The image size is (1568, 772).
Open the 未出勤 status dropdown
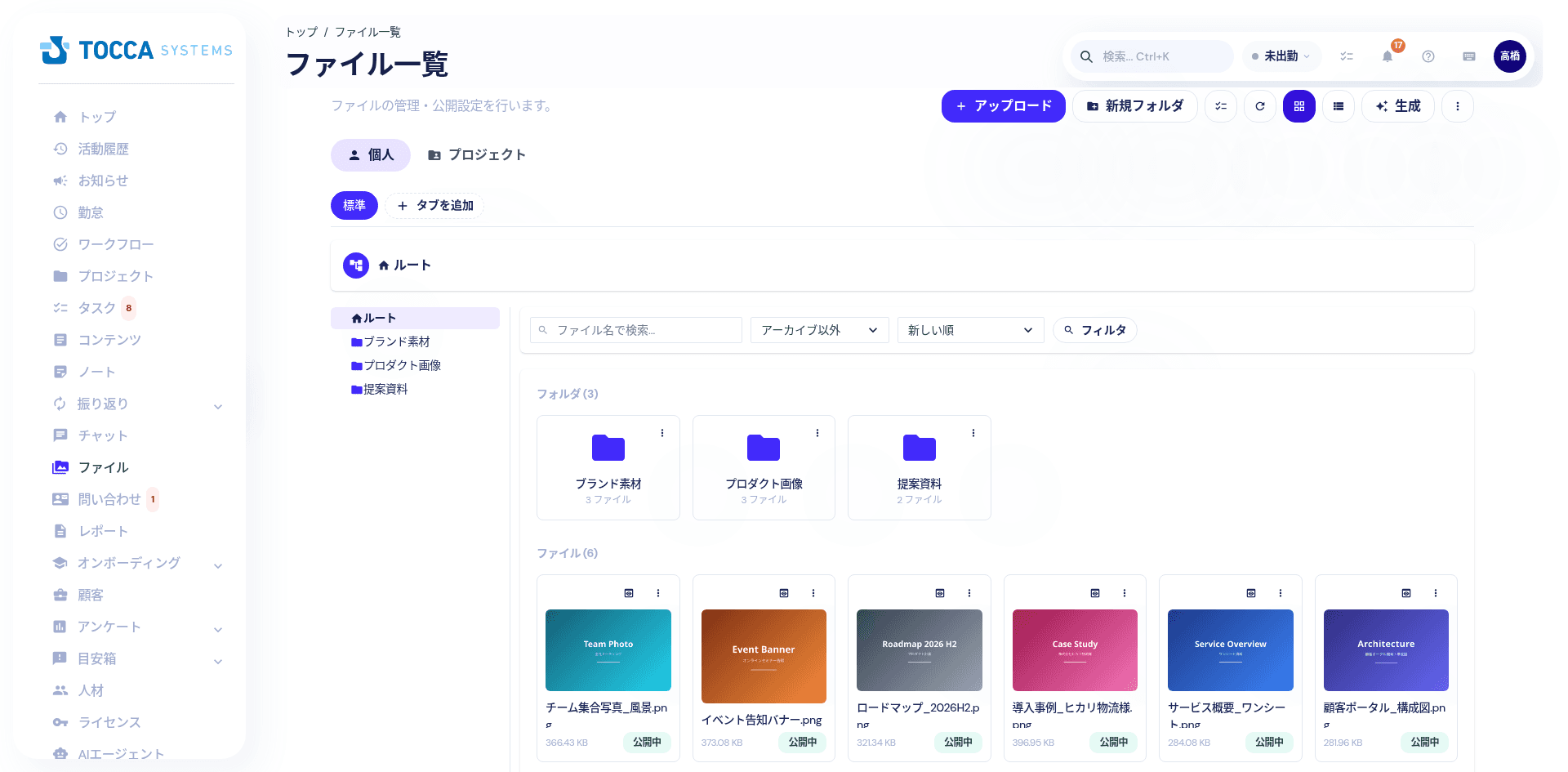click(1281, 56)
